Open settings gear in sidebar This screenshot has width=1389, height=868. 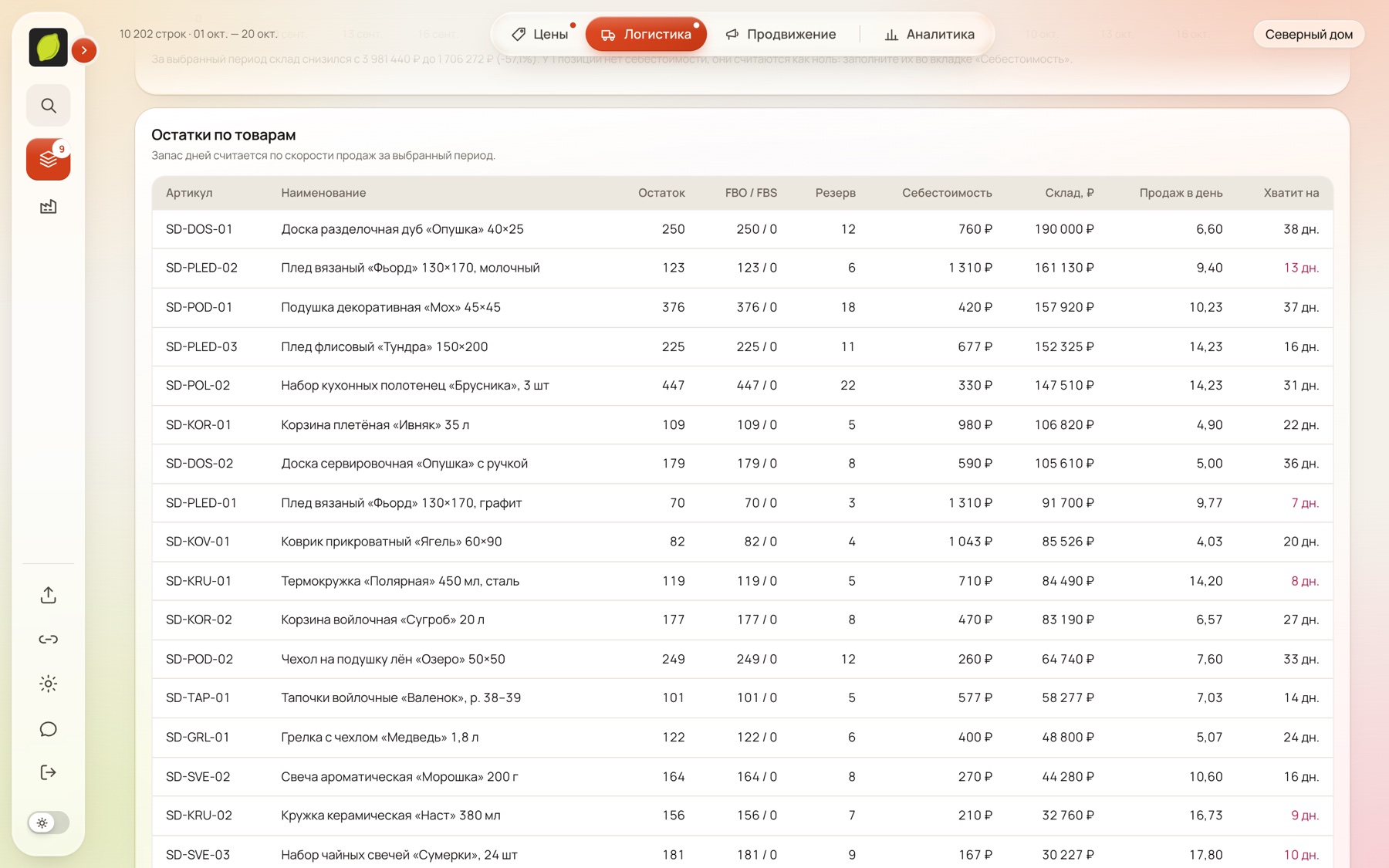[x=48, y=684]
